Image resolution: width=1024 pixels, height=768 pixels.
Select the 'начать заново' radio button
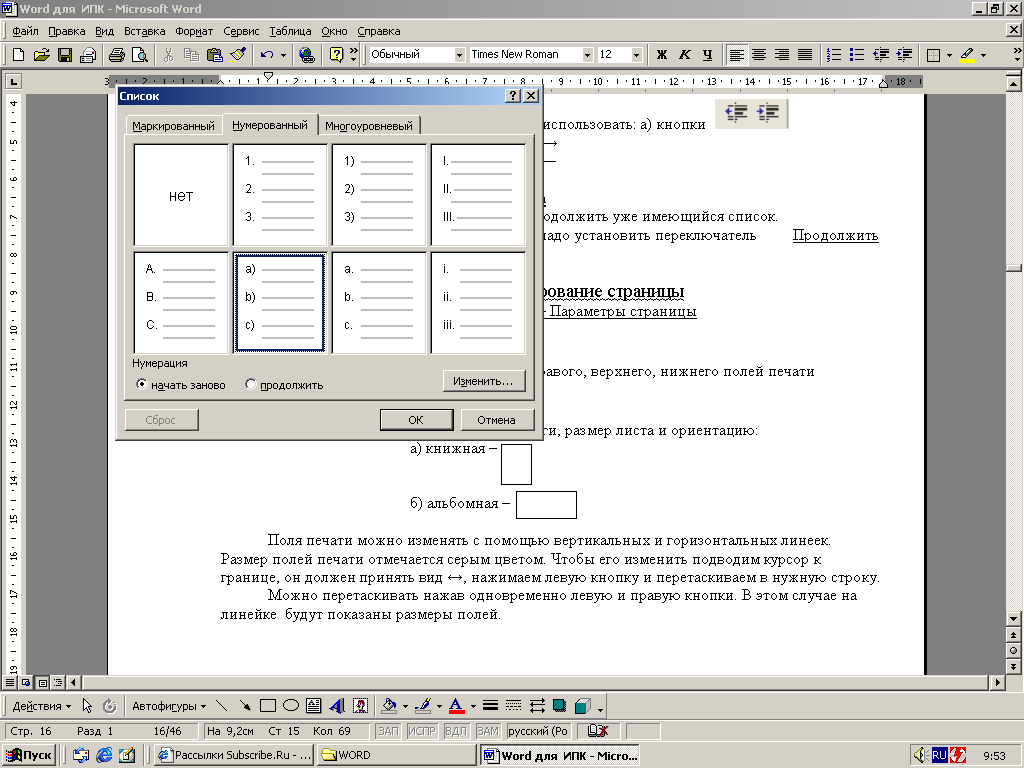pos(141,384)
